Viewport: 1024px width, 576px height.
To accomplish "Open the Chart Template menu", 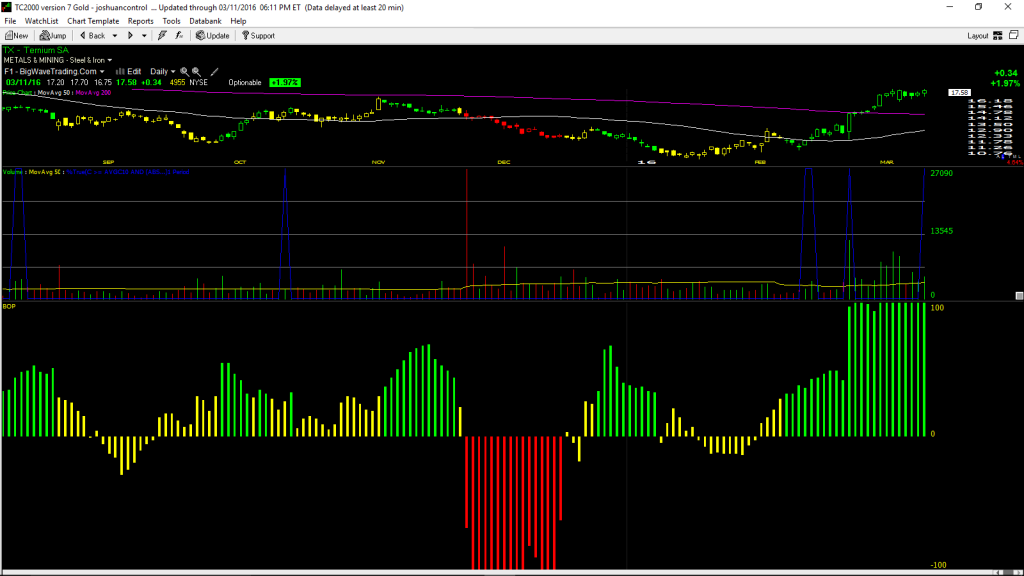I will tap(93, 21).
